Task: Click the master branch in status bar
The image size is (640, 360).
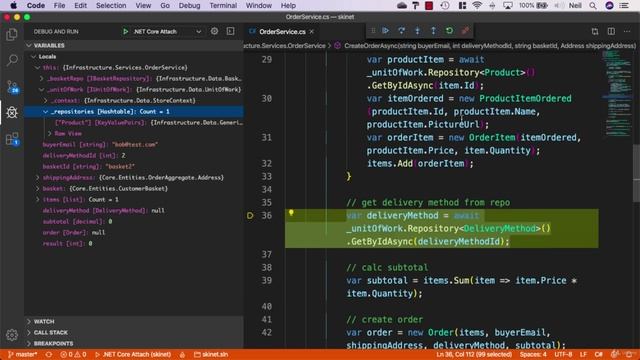Action: pos(23,354)
